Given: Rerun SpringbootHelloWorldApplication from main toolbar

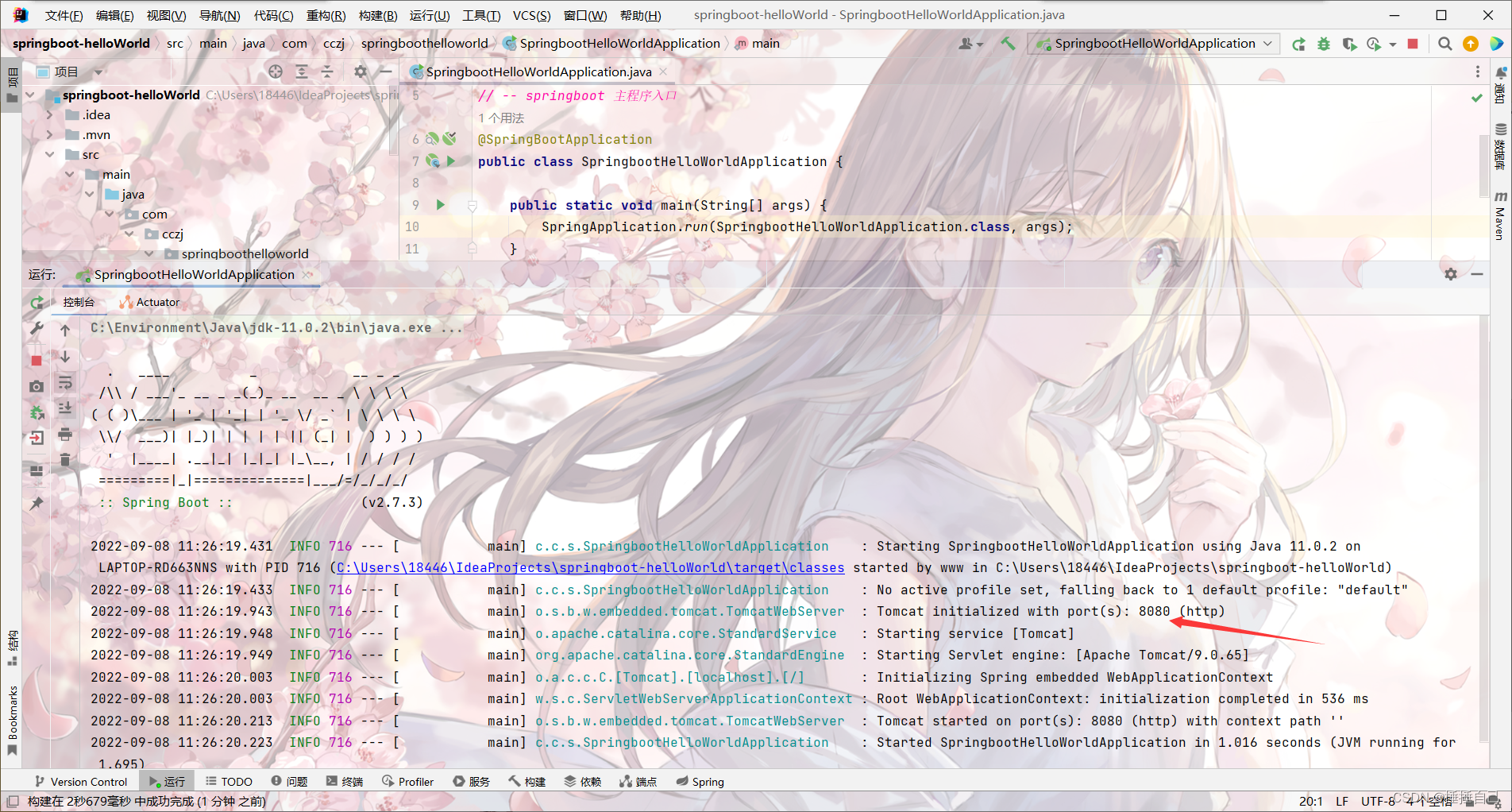Looking at the screenshot, I should tap(1298, 44).
